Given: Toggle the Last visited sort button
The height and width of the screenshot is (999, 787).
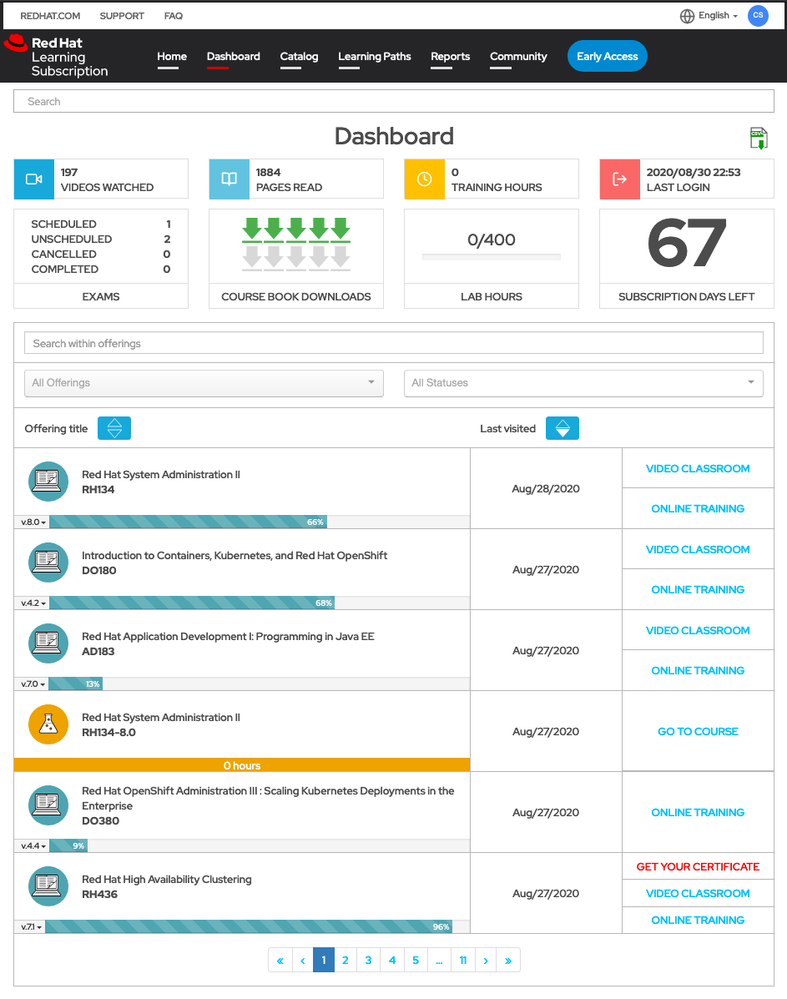Looking at the screenshot, I should click(x=562, y=428).
